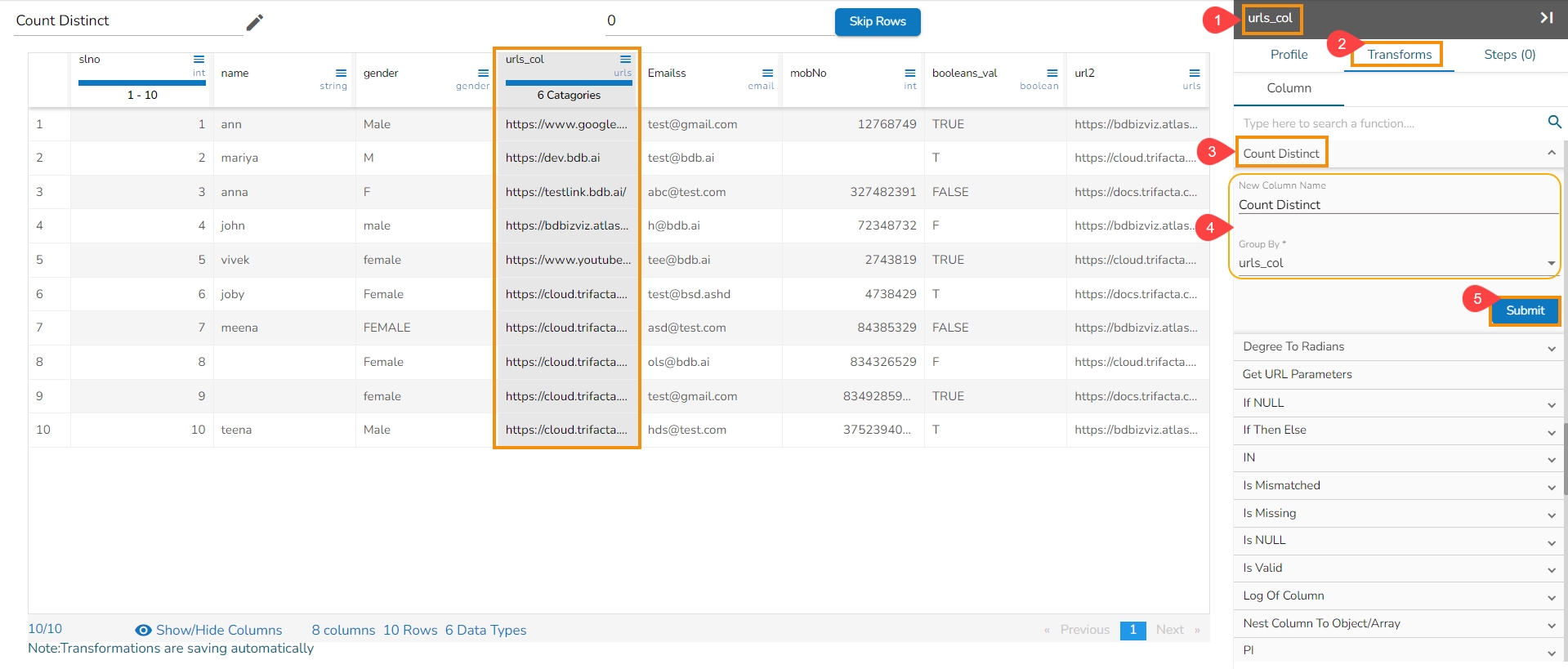Open the slno column hamburger menu
Screen dimensions: 1568x669
pos(199,60)
